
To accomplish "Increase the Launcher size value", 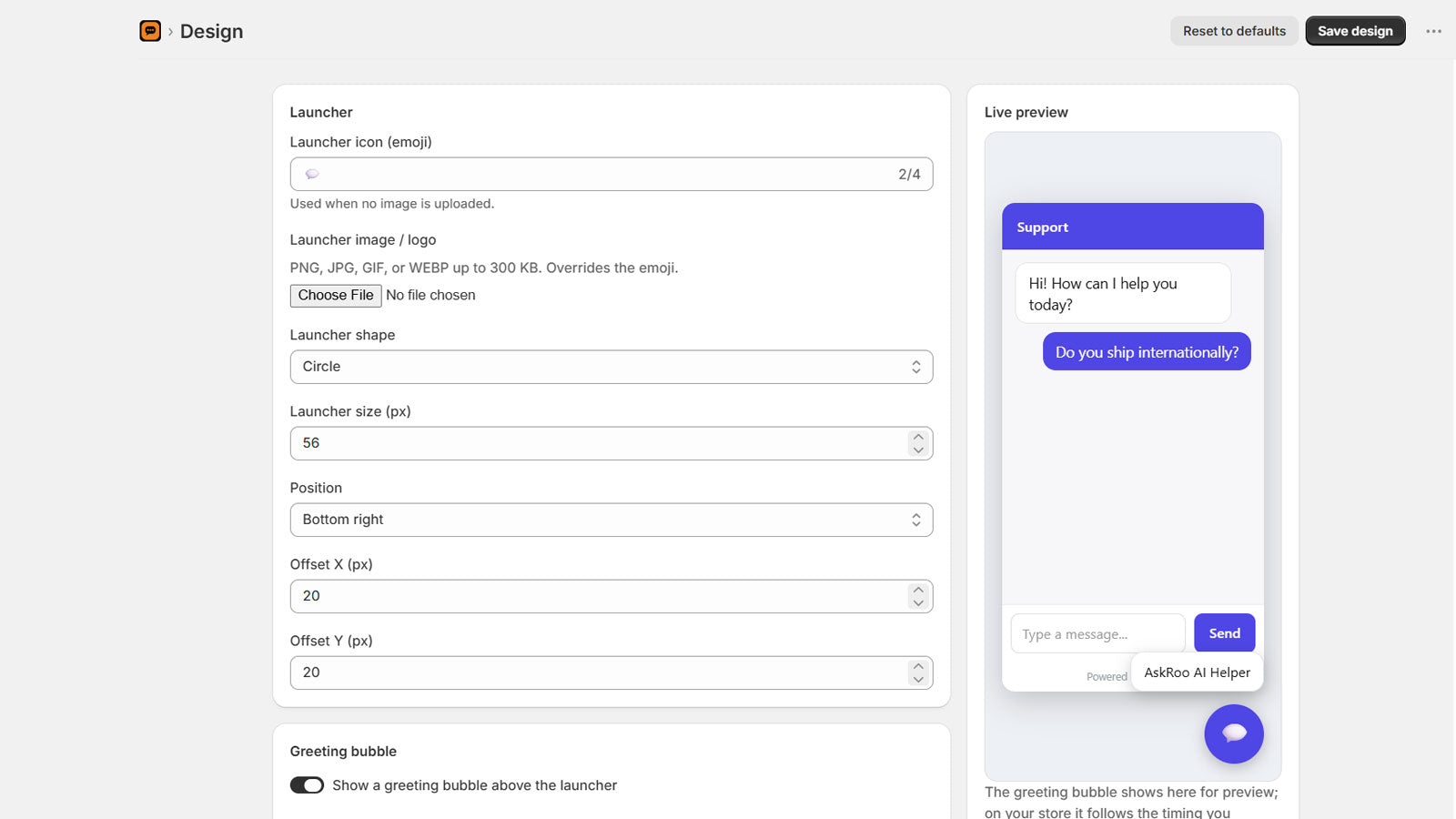I will 918,437.
